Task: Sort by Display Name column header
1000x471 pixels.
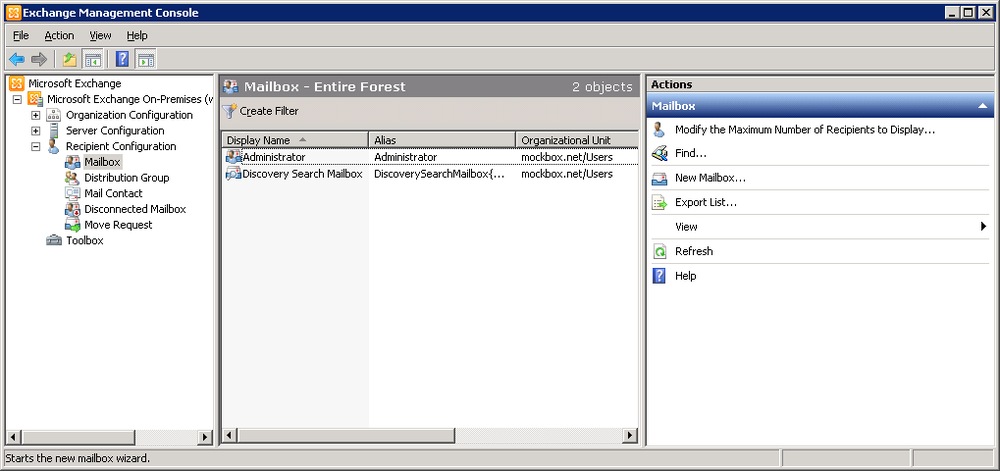Action: click(295, 140)
